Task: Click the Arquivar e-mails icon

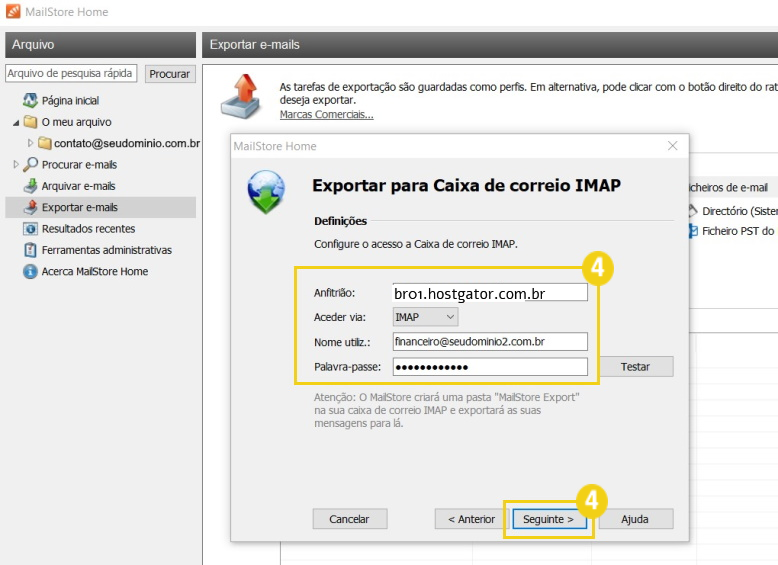Action: click(30, 186)
